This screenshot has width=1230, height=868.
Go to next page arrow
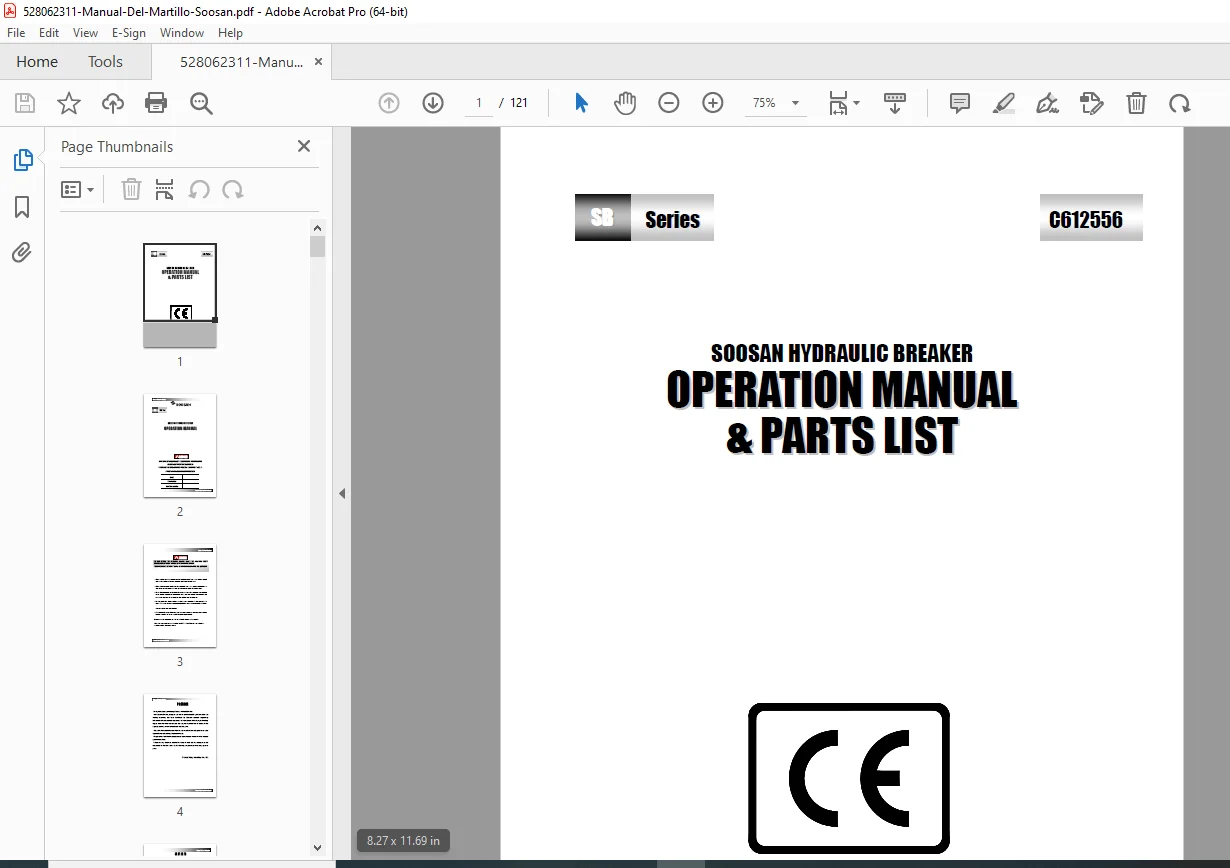[433, 103]
